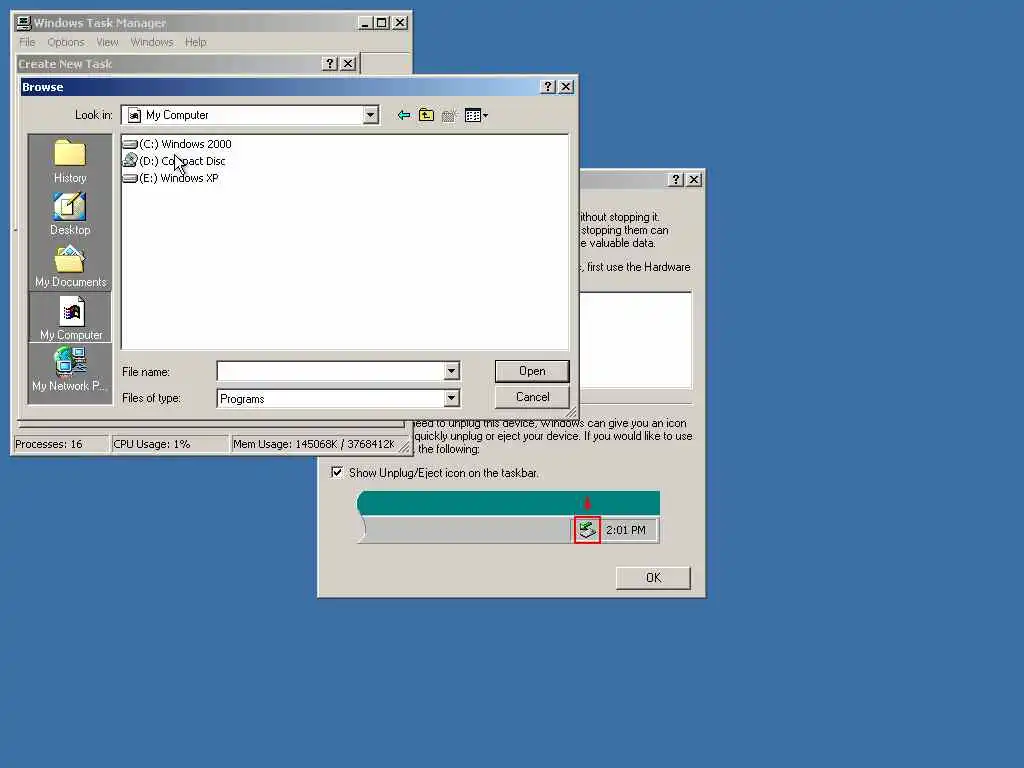Click the Unplug/Eject tray icon preview
1024x768 pixels.
click(x=587, y=530)
